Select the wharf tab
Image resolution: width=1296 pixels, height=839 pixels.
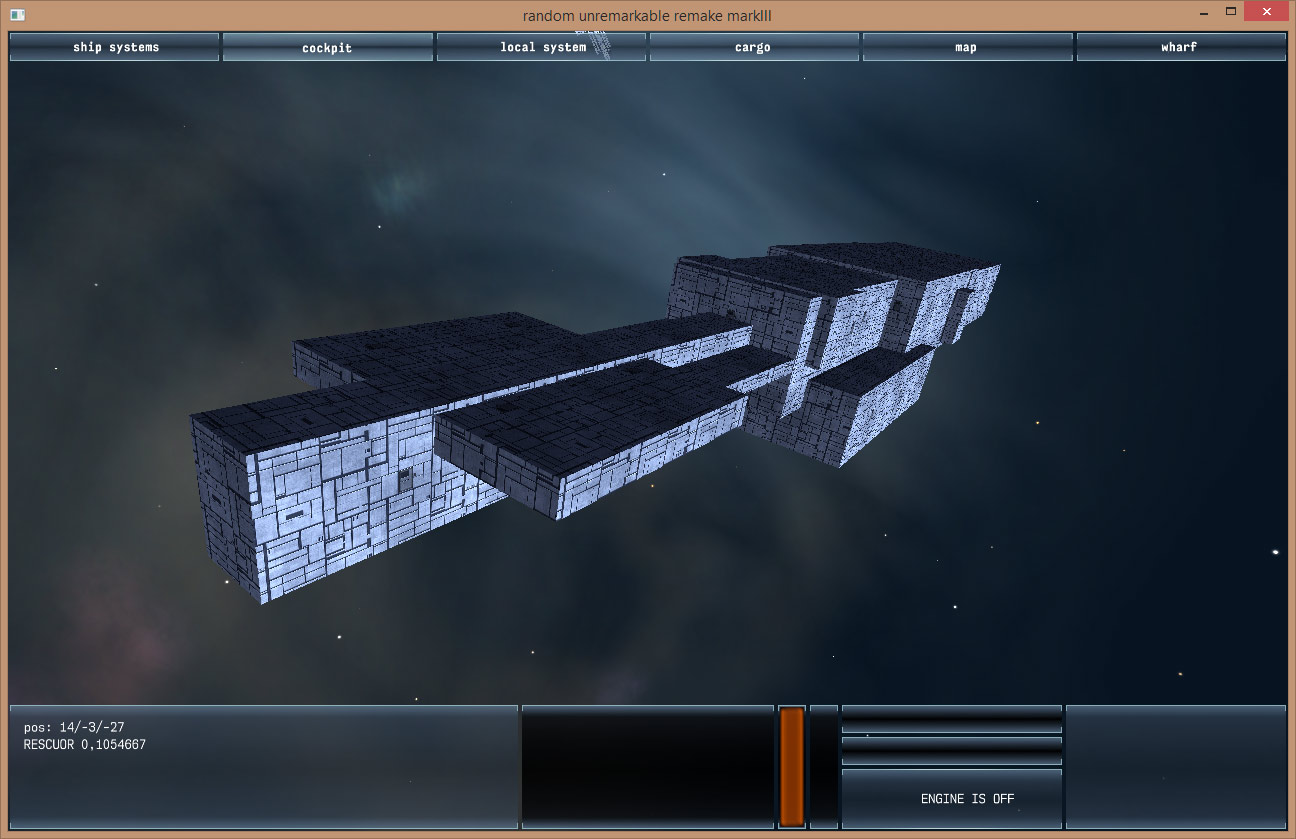tap(1180, 47)
